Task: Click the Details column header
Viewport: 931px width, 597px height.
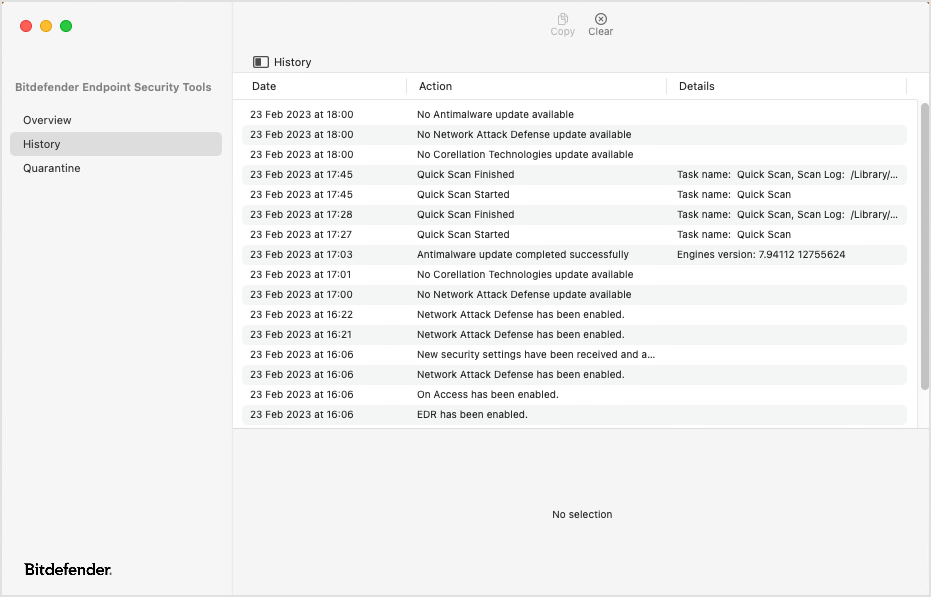Action: (x=697, y=86)
